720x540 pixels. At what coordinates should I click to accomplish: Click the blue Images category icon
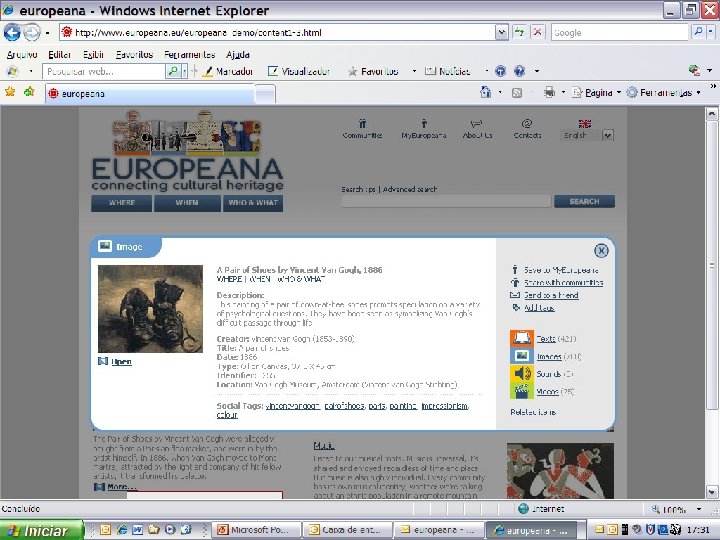pyautogui.click(x=522, y=356)
